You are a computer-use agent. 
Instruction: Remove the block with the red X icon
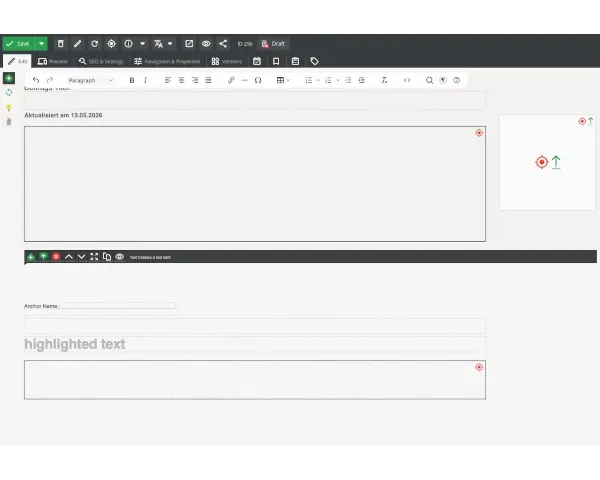(56, 256)
